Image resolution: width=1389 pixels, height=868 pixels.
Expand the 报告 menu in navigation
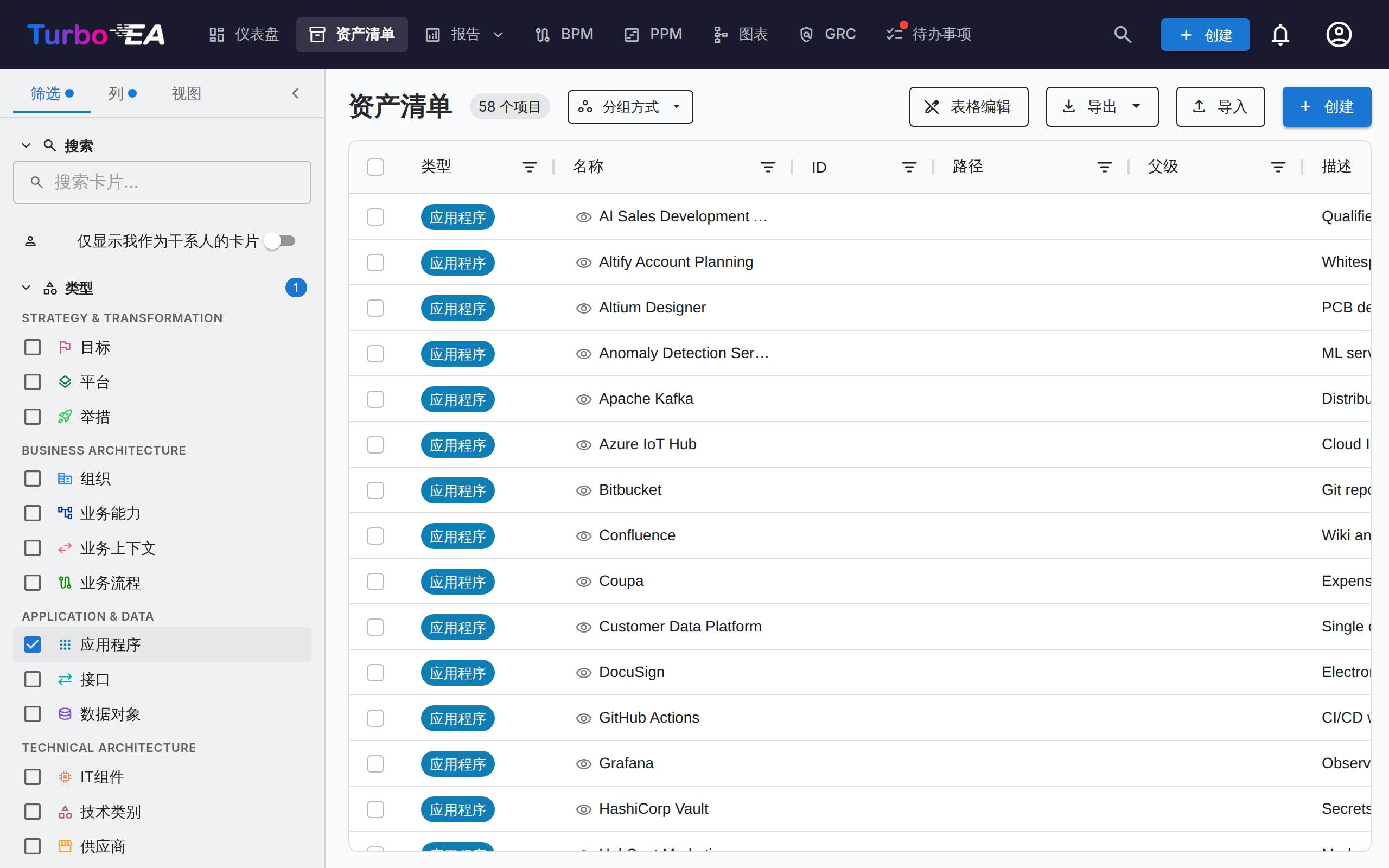(465, 34)
